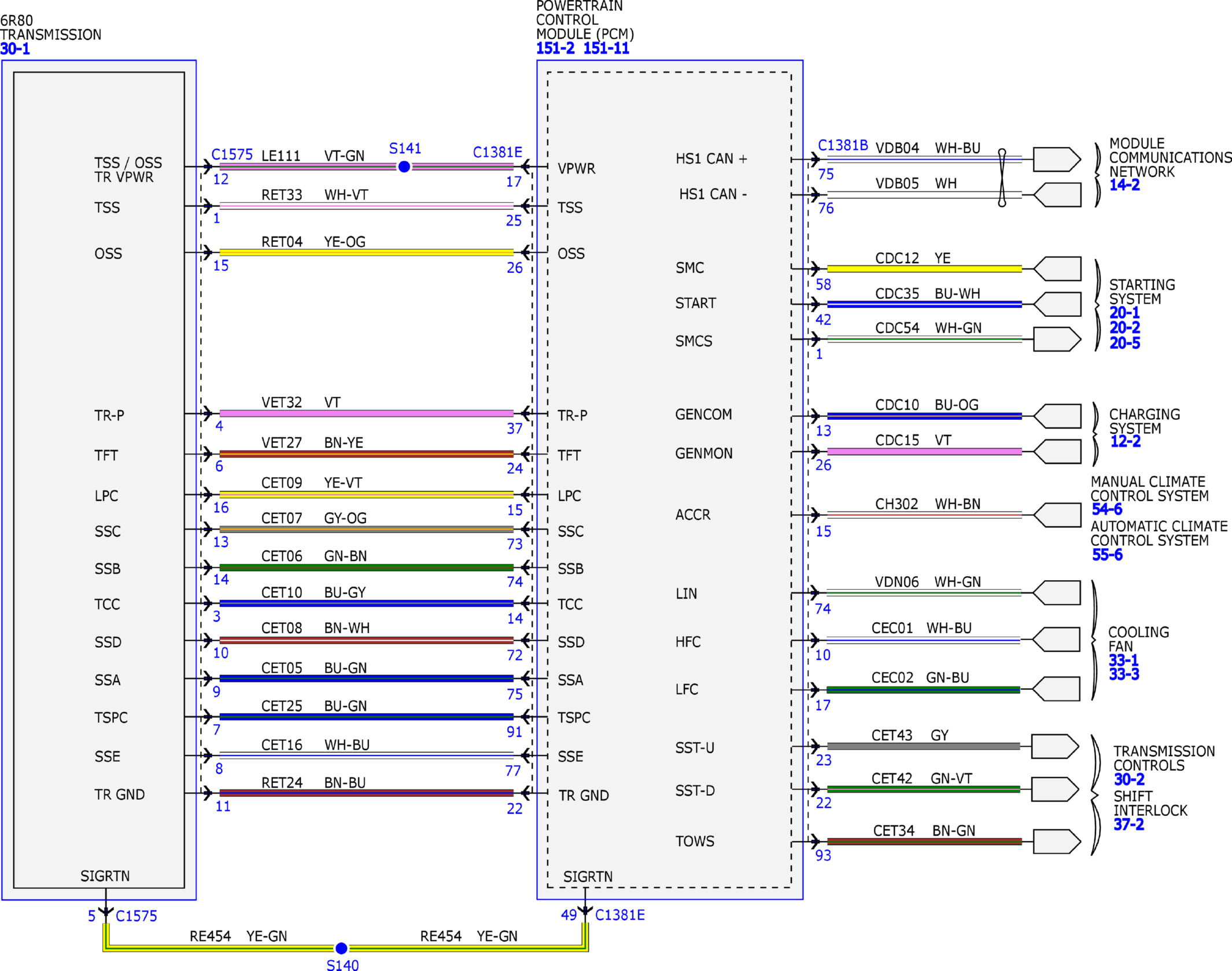The height and width of the screenshot is (971, 1232).
Task: Click off-page arrow for CET43 GY wire
Action: 1055,747
